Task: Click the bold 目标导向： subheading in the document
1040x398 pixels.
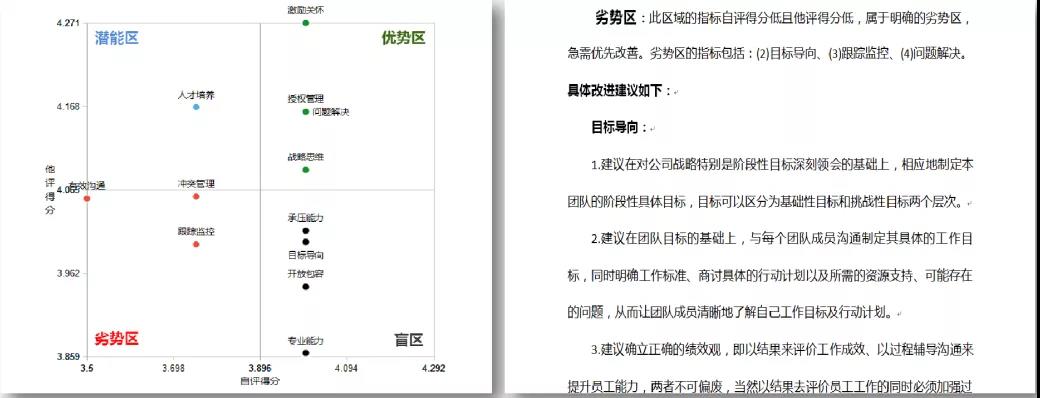Action: [x=619, y=127]
